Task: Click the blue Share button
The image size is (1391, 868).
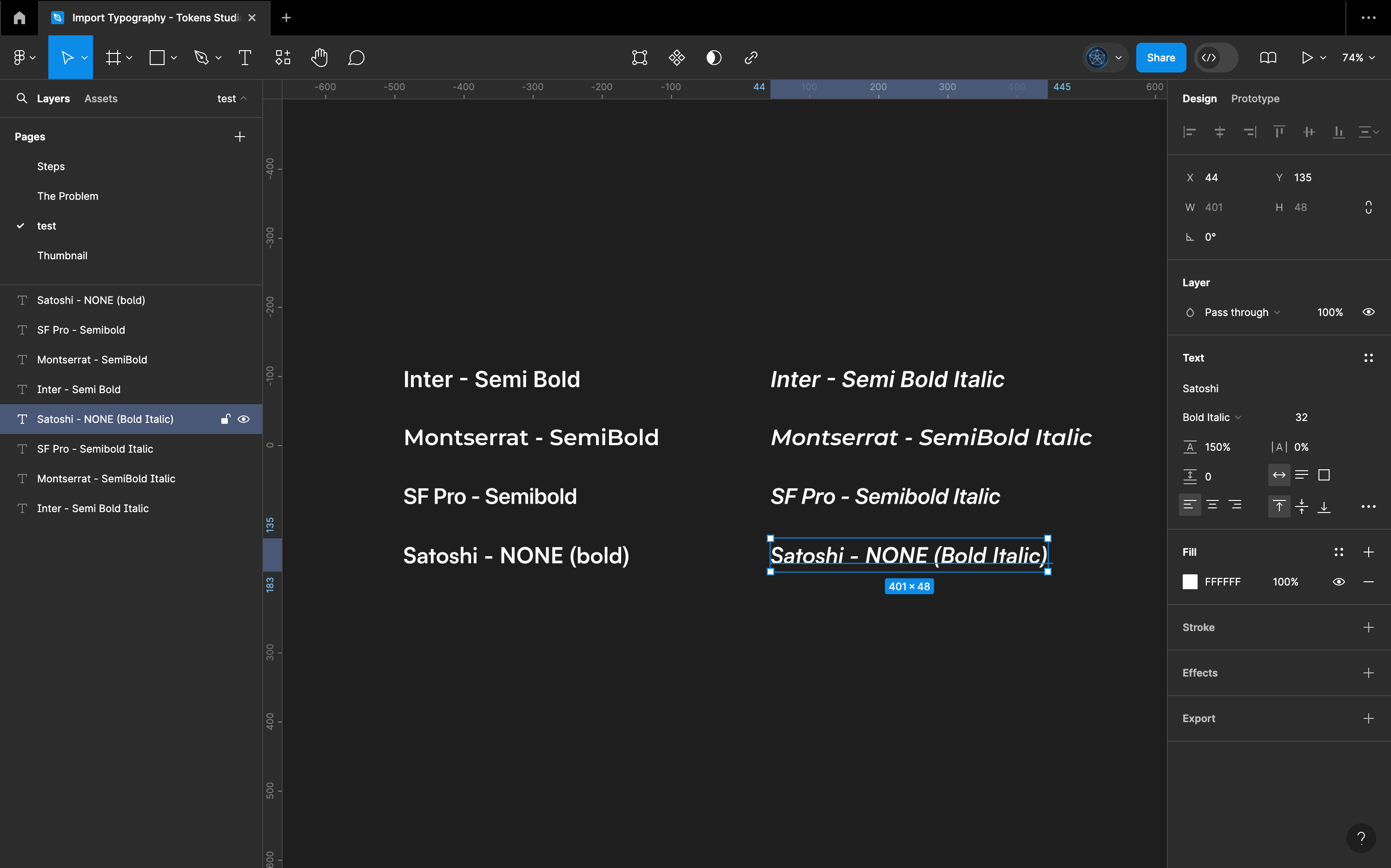Action: 1161,58
